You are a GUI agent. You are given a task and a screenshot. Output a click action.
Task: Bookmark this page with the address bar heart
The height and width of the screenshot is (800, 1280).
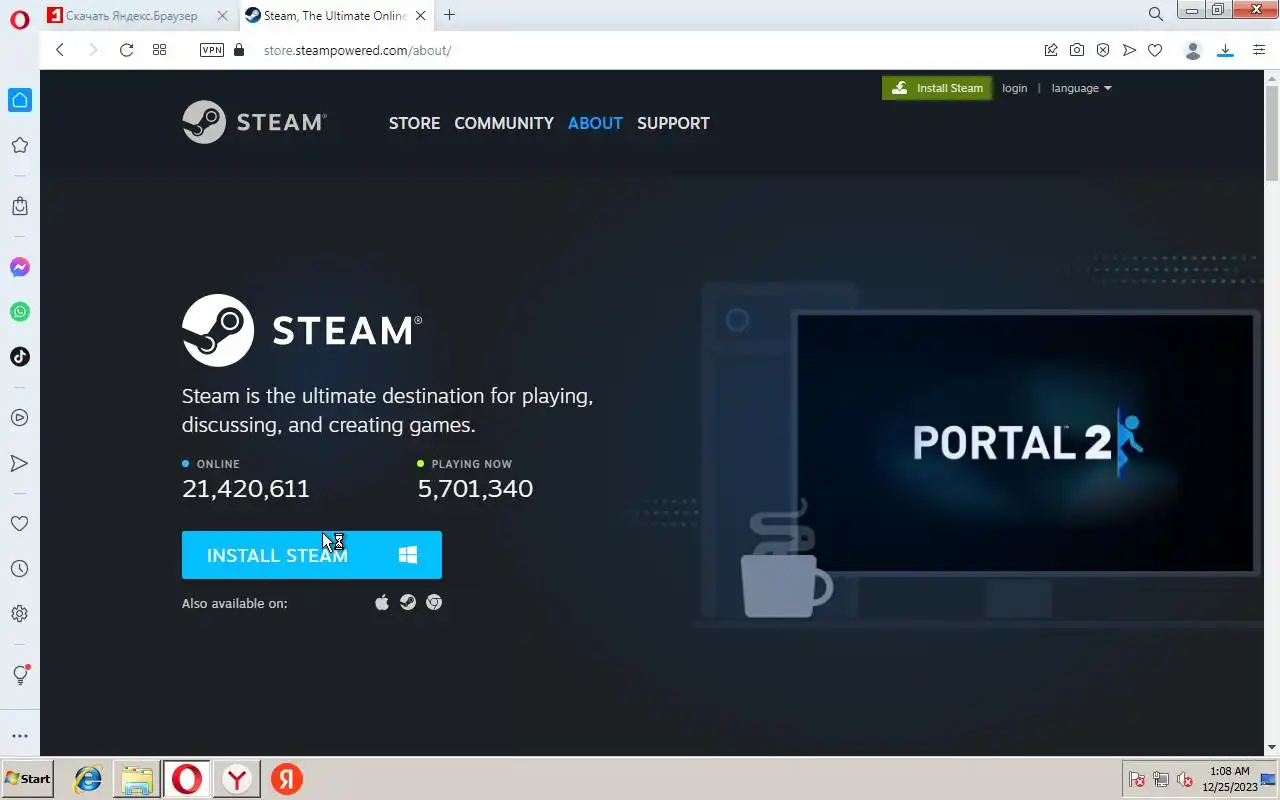tap(1155, 50)
